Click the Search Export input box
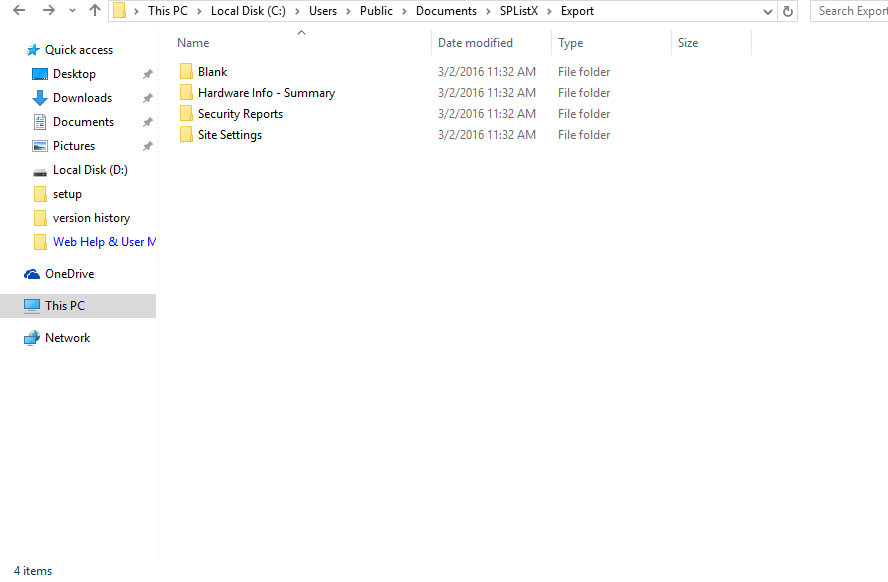888x582 pixels. [x=851, y=11]
